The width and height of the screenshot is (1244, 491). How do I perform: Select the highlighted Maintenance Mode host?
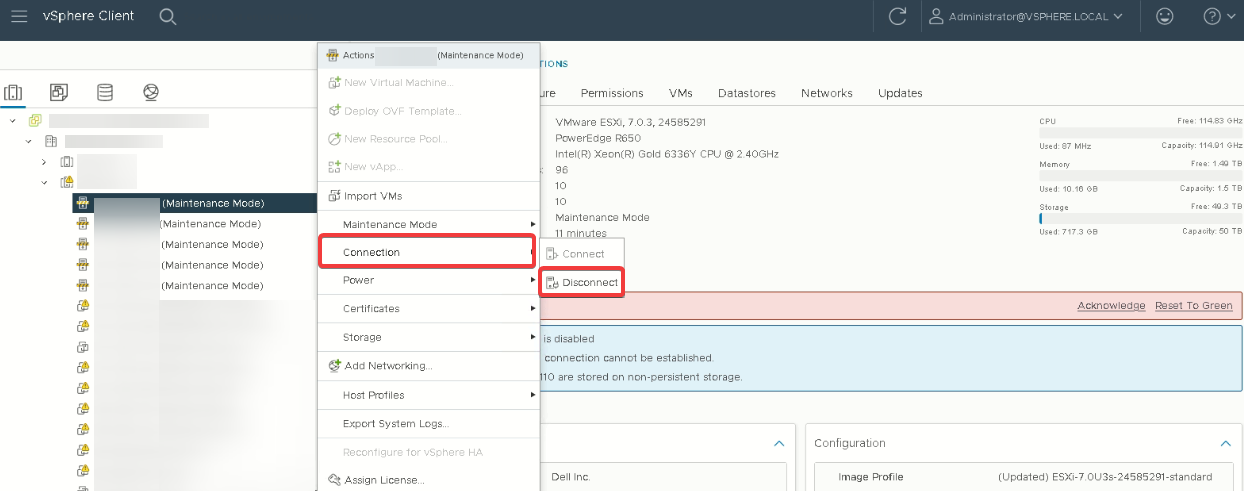pos(195,203)
